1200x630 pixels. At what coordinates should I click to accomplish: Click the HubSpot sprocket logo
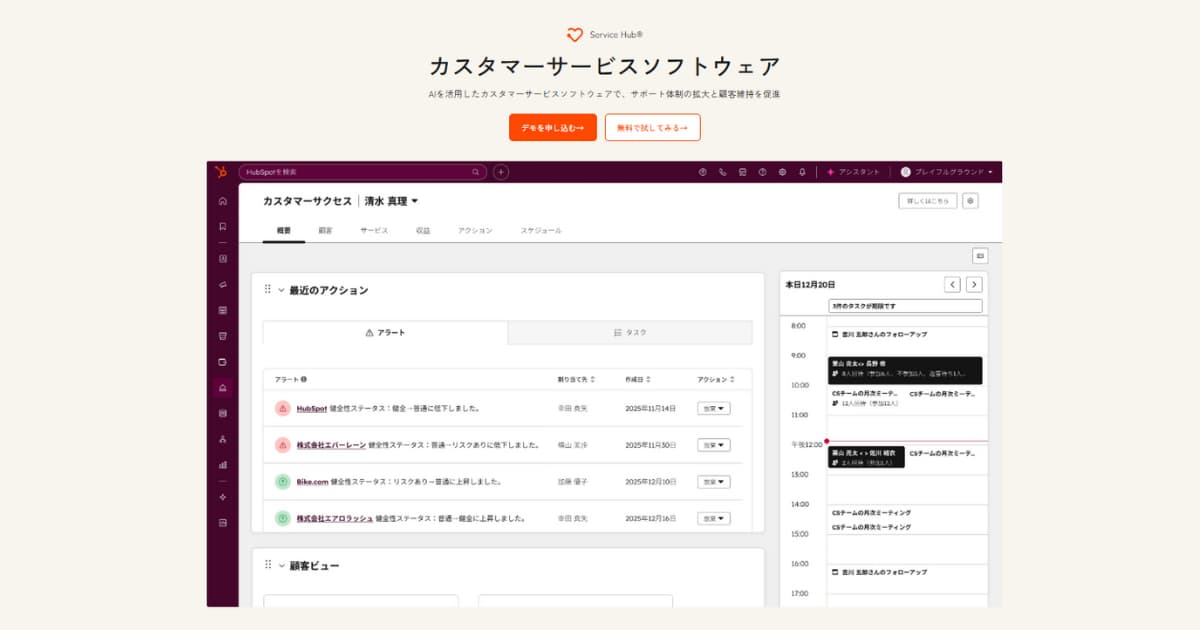(221, 172)
